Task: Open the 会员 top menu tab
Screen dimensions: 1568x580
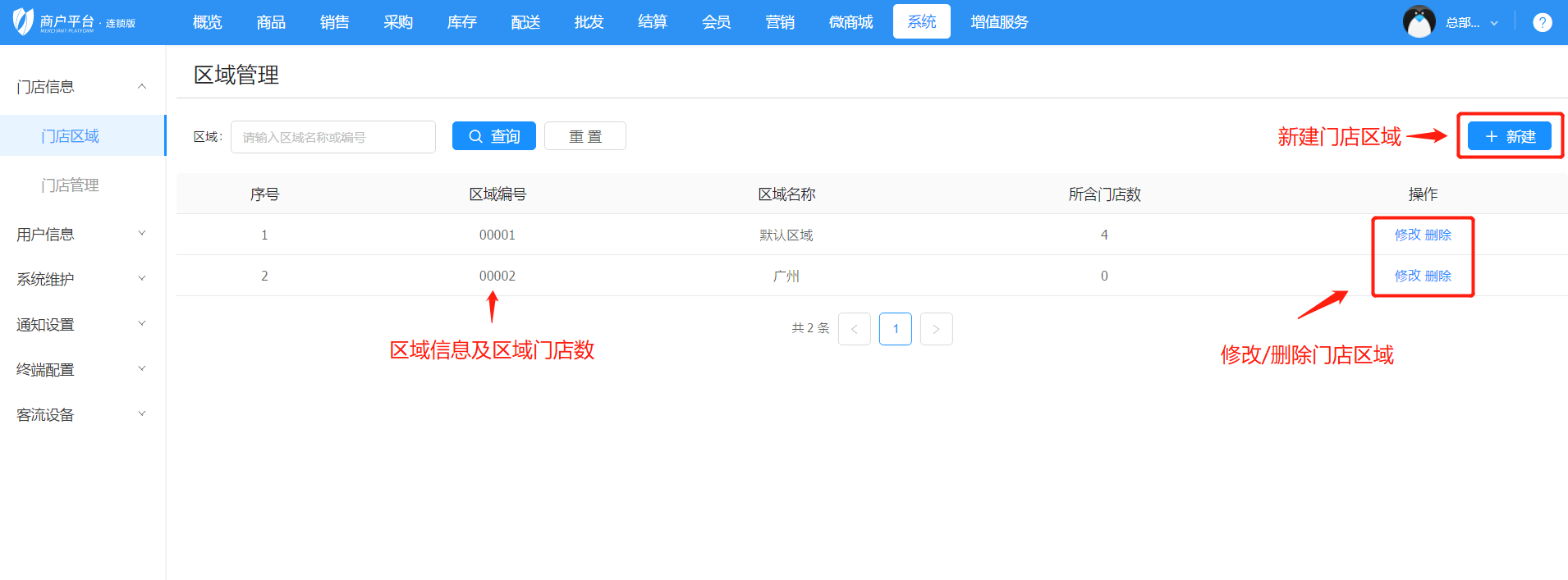Action: click(x=716, y=22)
